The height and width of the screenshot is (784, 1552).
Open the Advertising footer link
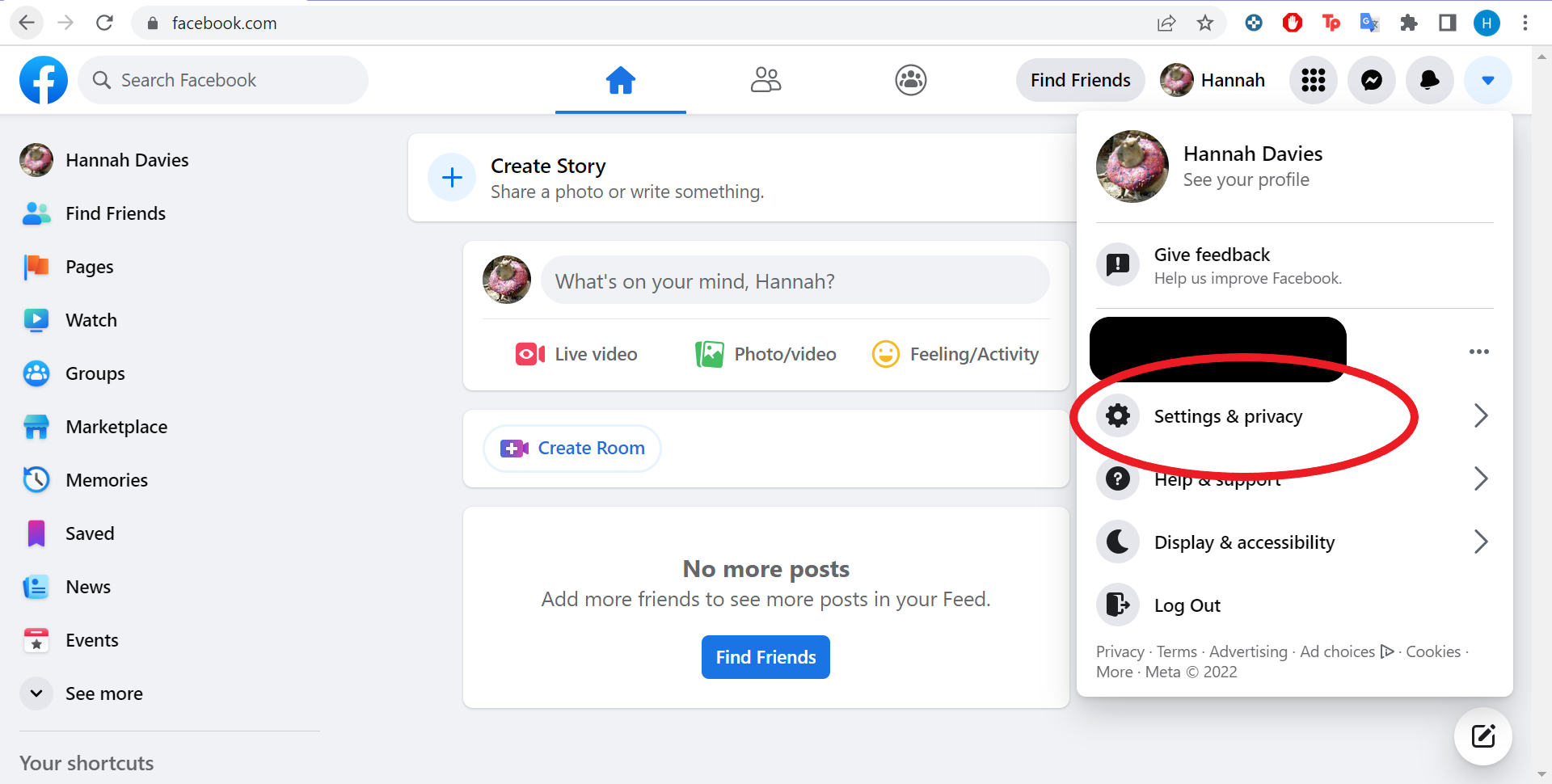pyautogui.click(x=1248, y=651)
